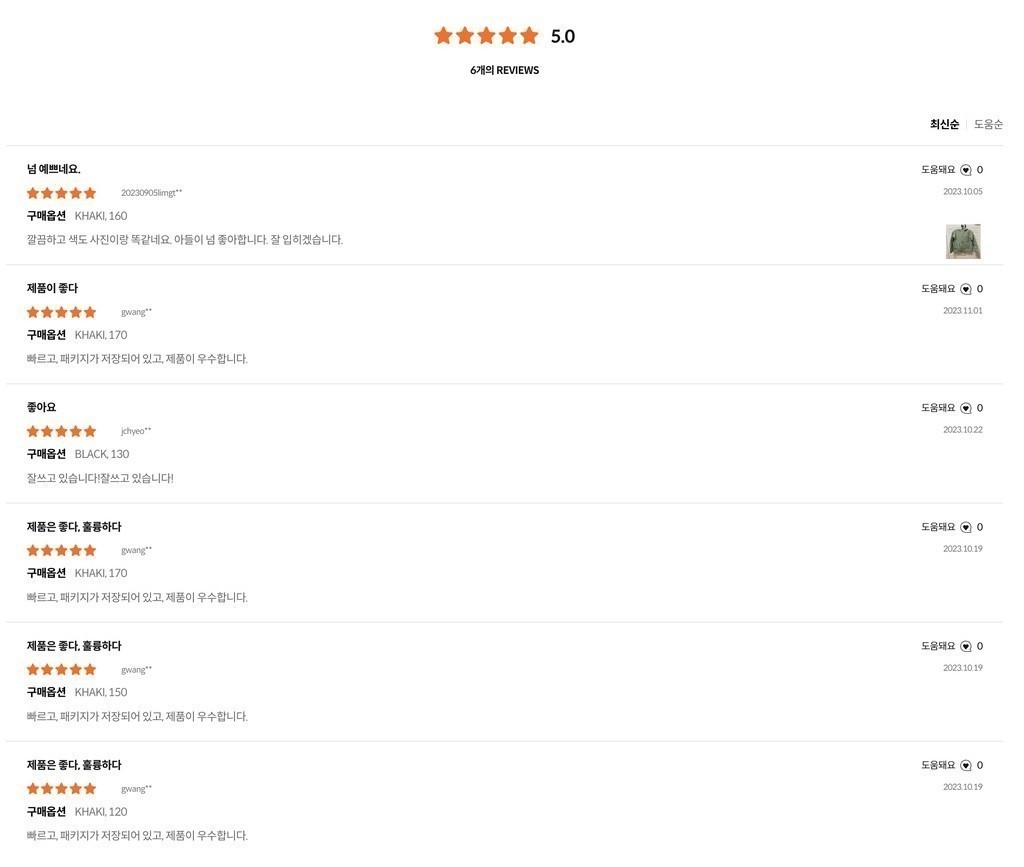
Task: Click the helpful heart icon on the 제품이 좋다 review
Action: click(x=966, y=289)
